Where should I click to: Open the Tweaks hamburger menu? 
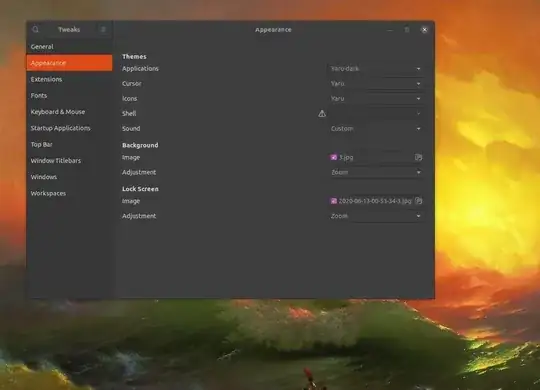(x=103, y=30)
